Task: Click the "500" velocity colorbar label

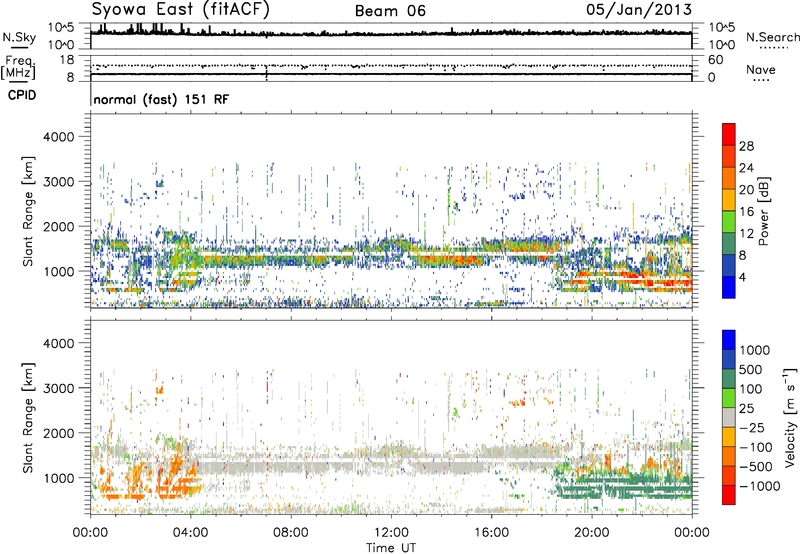Action: 751,369
